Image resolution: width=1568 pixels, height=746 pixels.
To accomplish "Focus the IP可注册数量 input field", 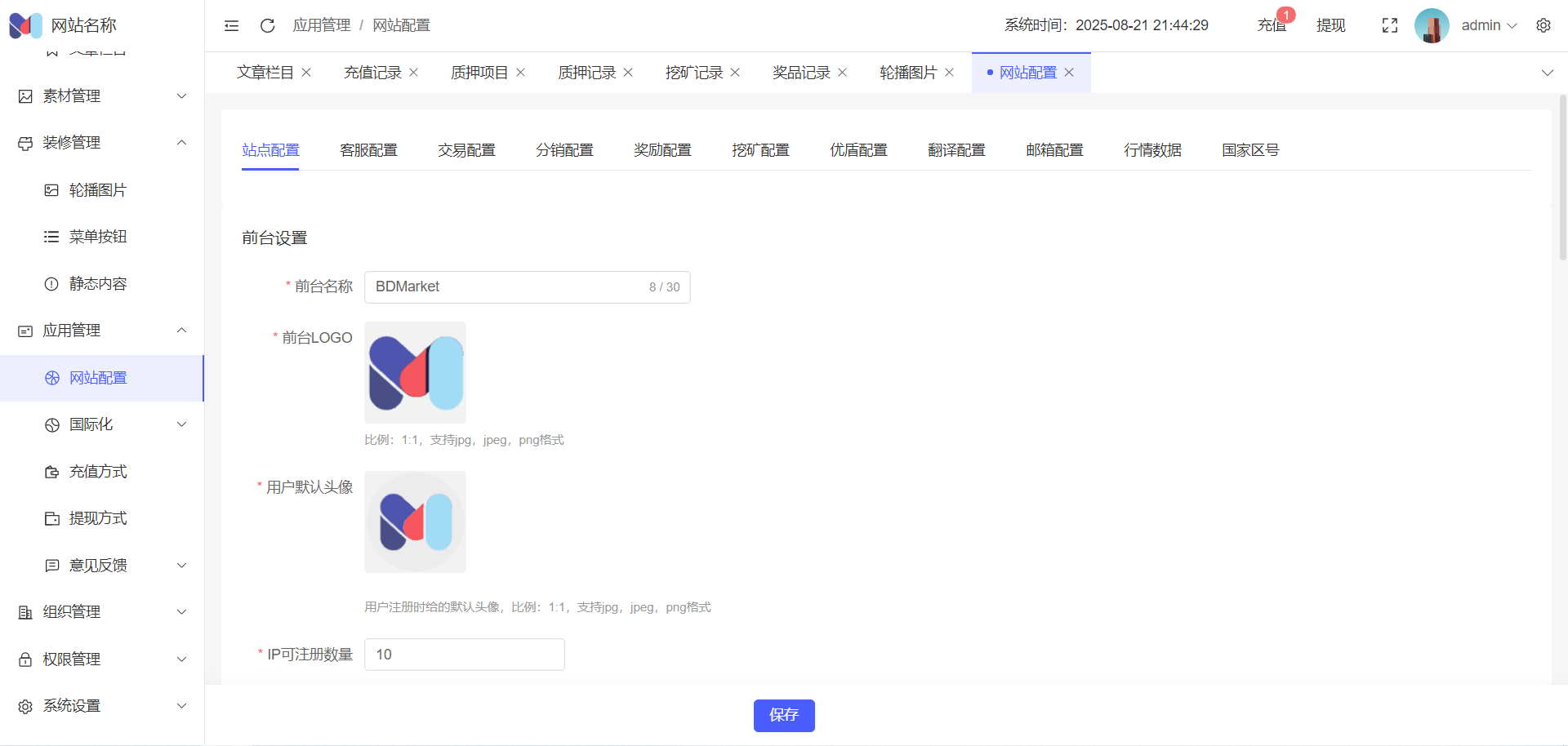I will 464,655.
